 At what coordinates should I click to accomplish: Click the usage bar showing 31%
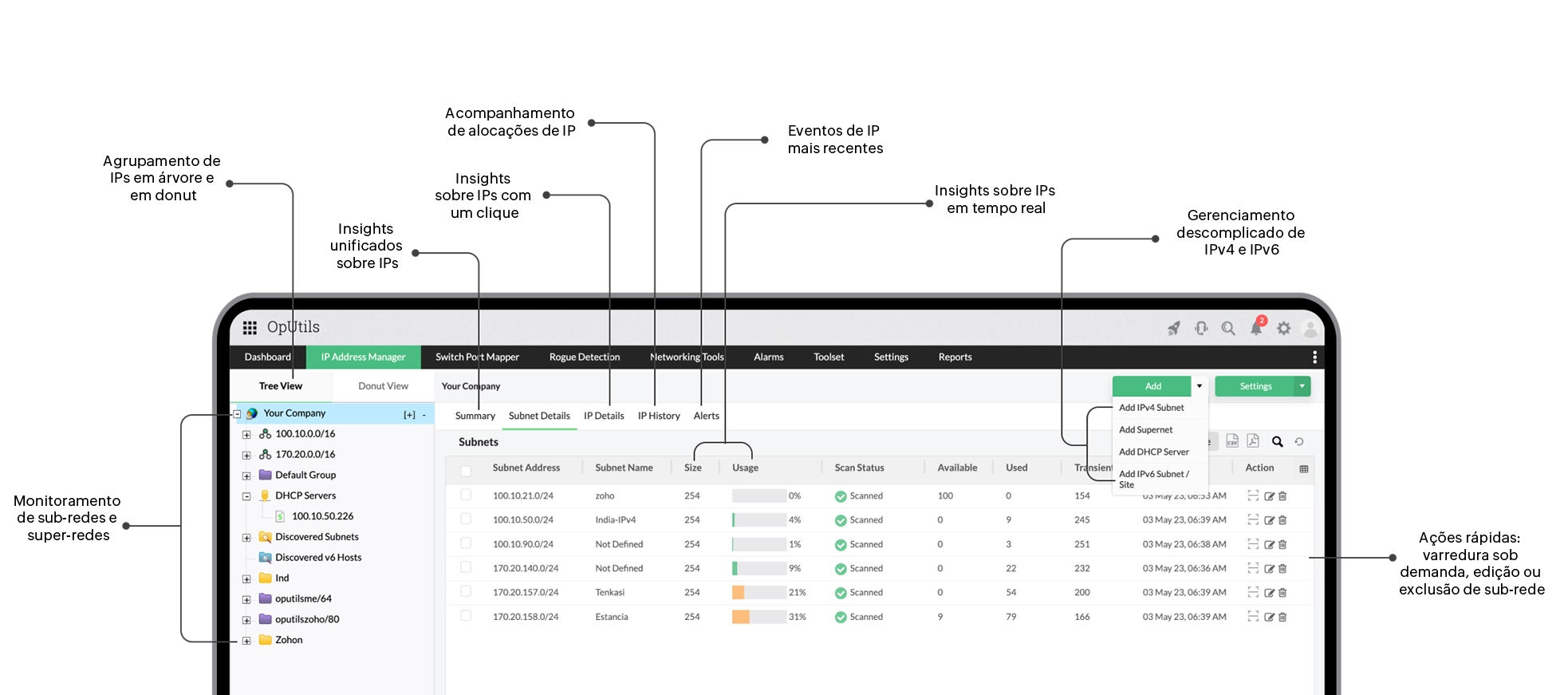tap(759, 617)
